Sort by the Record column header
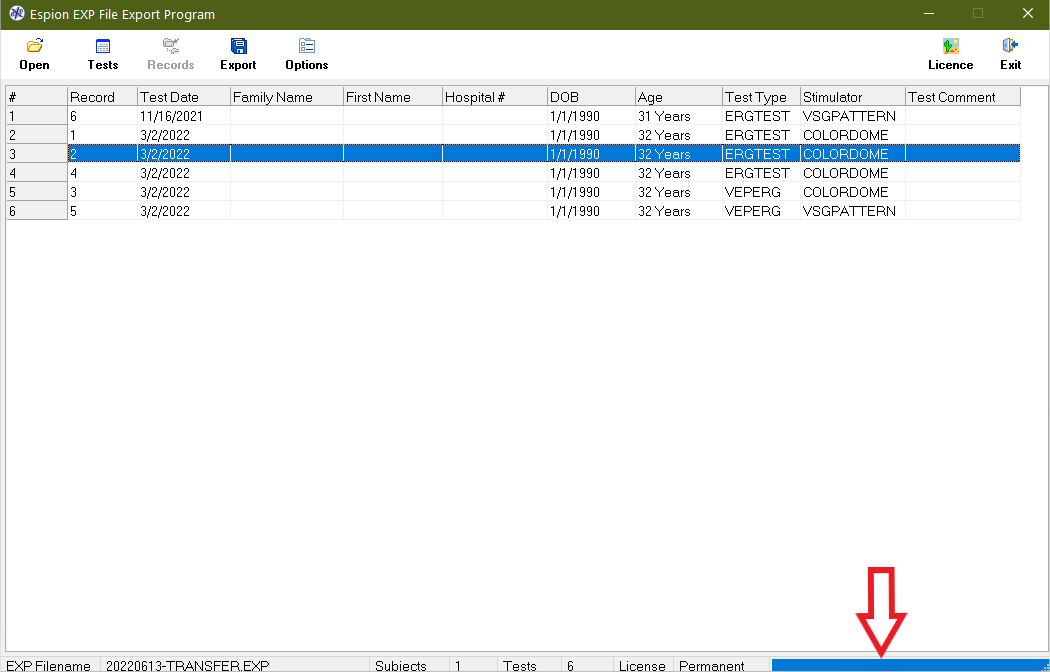 coord(102,97)
